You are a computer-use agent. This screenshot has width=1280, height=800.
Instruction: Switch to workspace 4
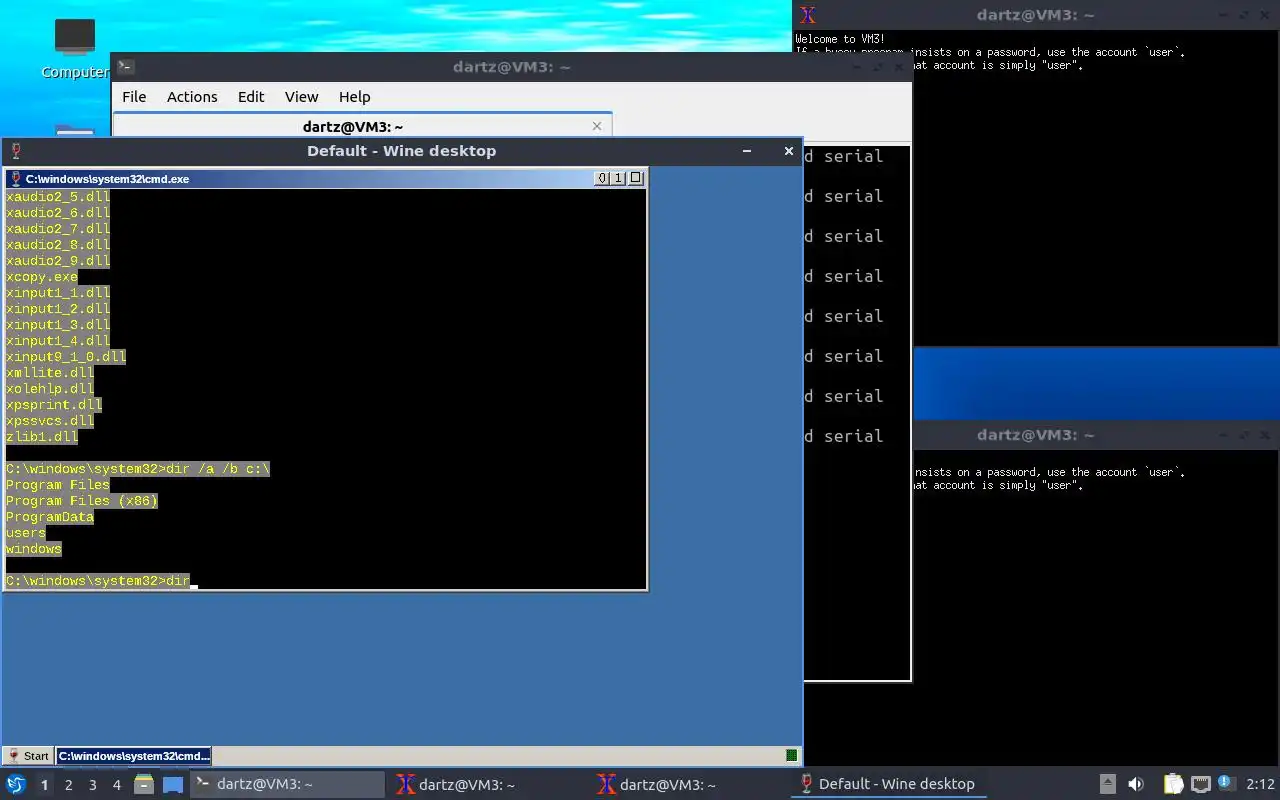pos(116,785)
